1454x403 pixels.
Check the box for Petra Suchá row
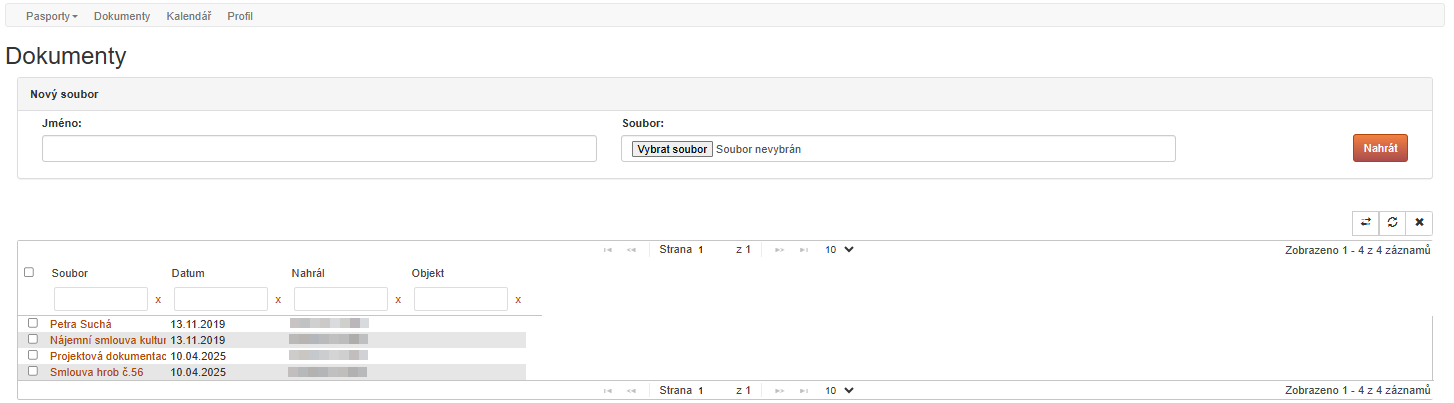pyautogui.click(x=33, y=323)
